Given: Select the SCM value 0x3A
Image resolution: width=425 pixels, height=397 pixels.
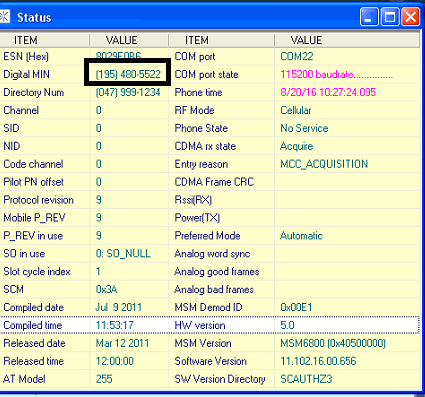Looking at the screenshot, I should [106, 289].
